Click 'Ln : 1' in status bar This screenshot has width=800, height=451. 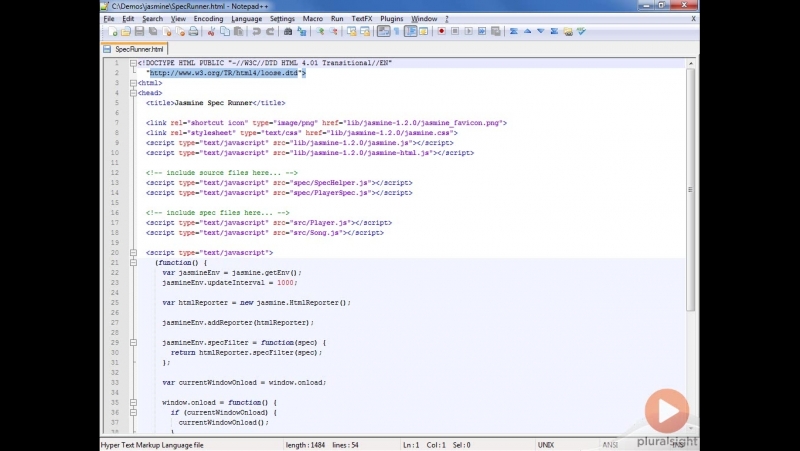point(411,445)
